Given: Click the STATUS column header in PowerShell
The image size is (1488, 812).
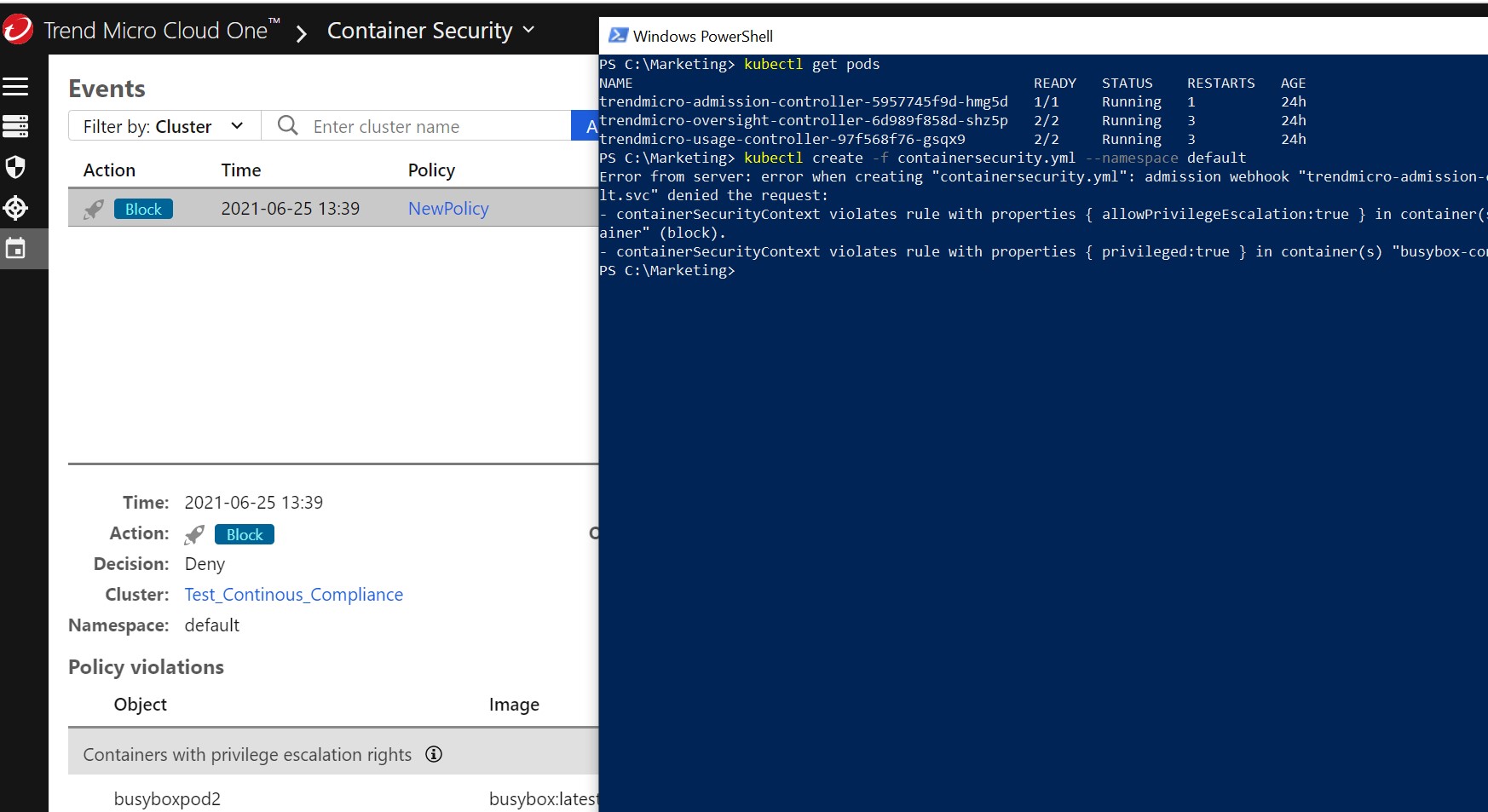Looking at the screenshot, I should tap(1128, 83).
